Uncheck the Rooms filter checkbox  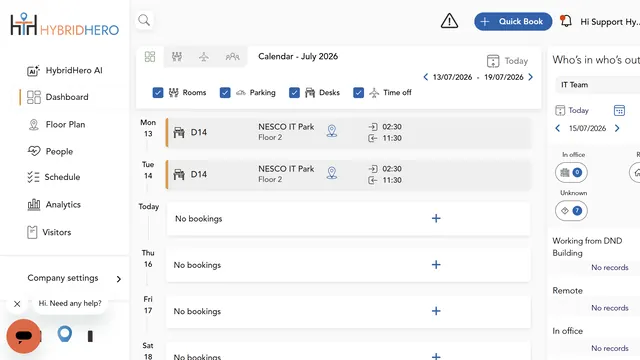click(x=158, y=93)
